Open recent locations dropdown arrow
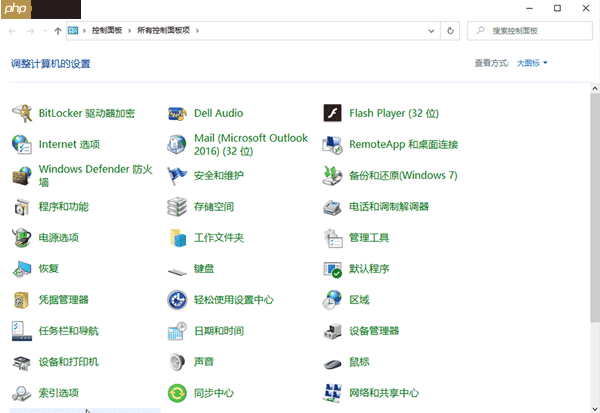The image size is (600, 413). pos(45,31)
